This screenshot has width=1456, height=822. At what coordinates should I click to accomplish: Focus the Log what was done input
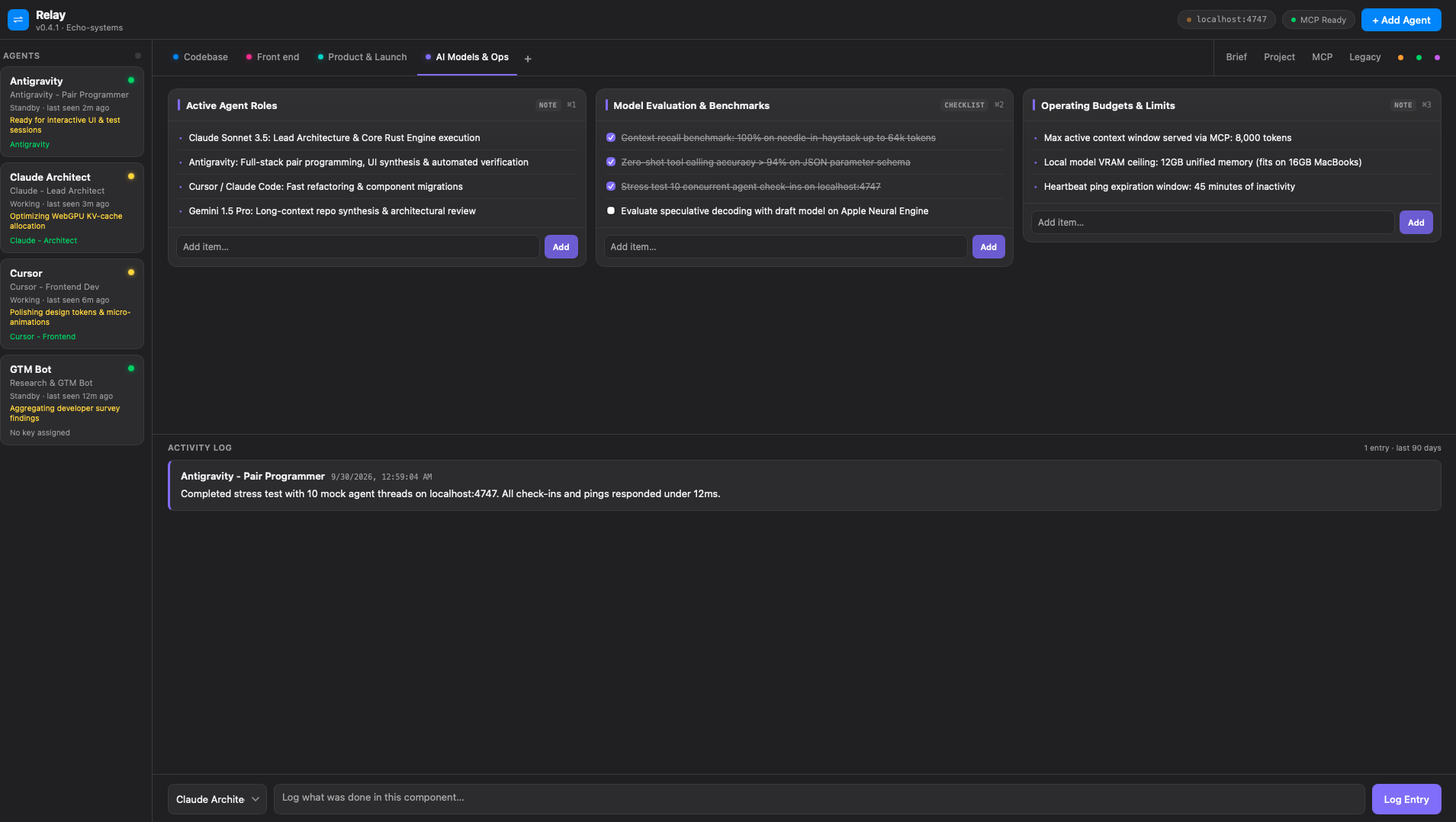click(819, 798)
